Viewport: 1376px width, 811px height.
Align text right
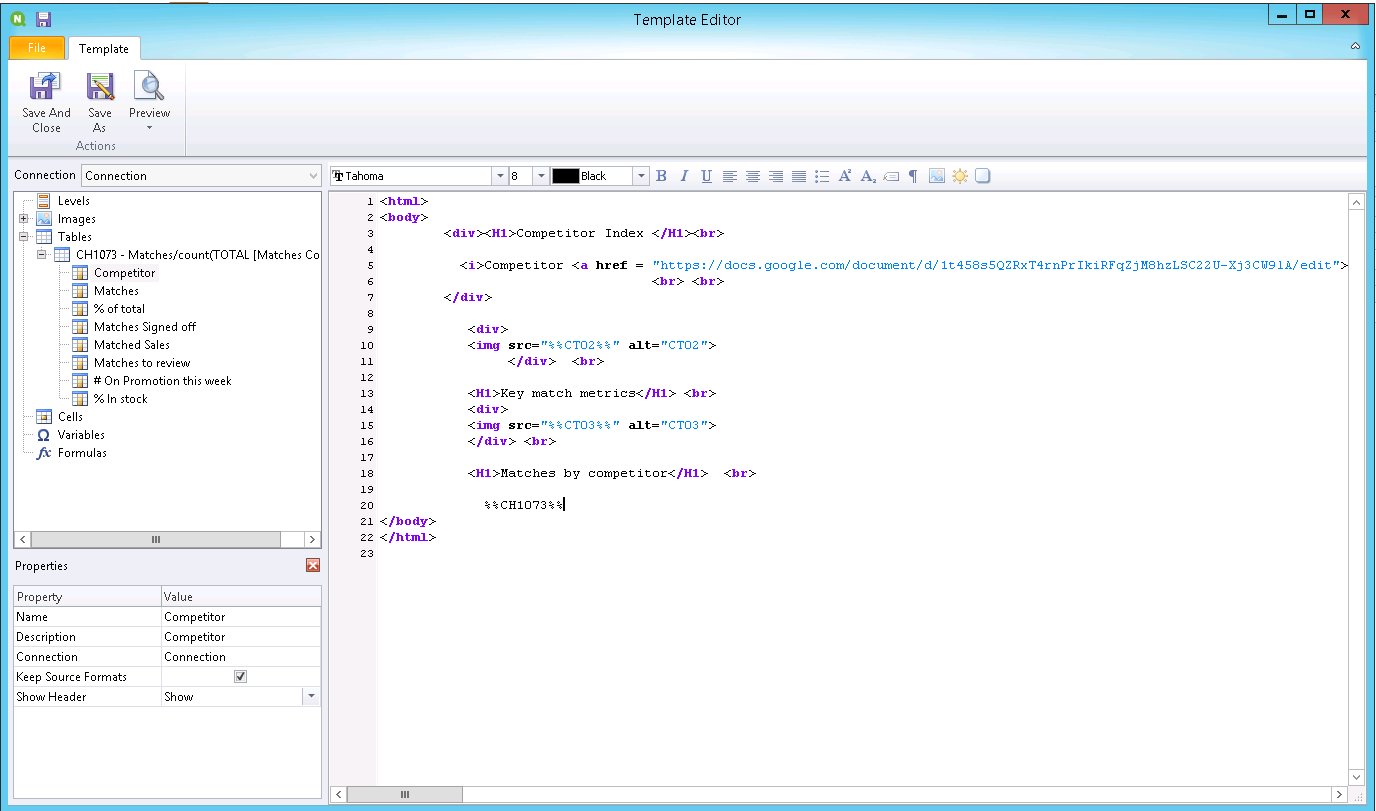(x=776, y=176)
